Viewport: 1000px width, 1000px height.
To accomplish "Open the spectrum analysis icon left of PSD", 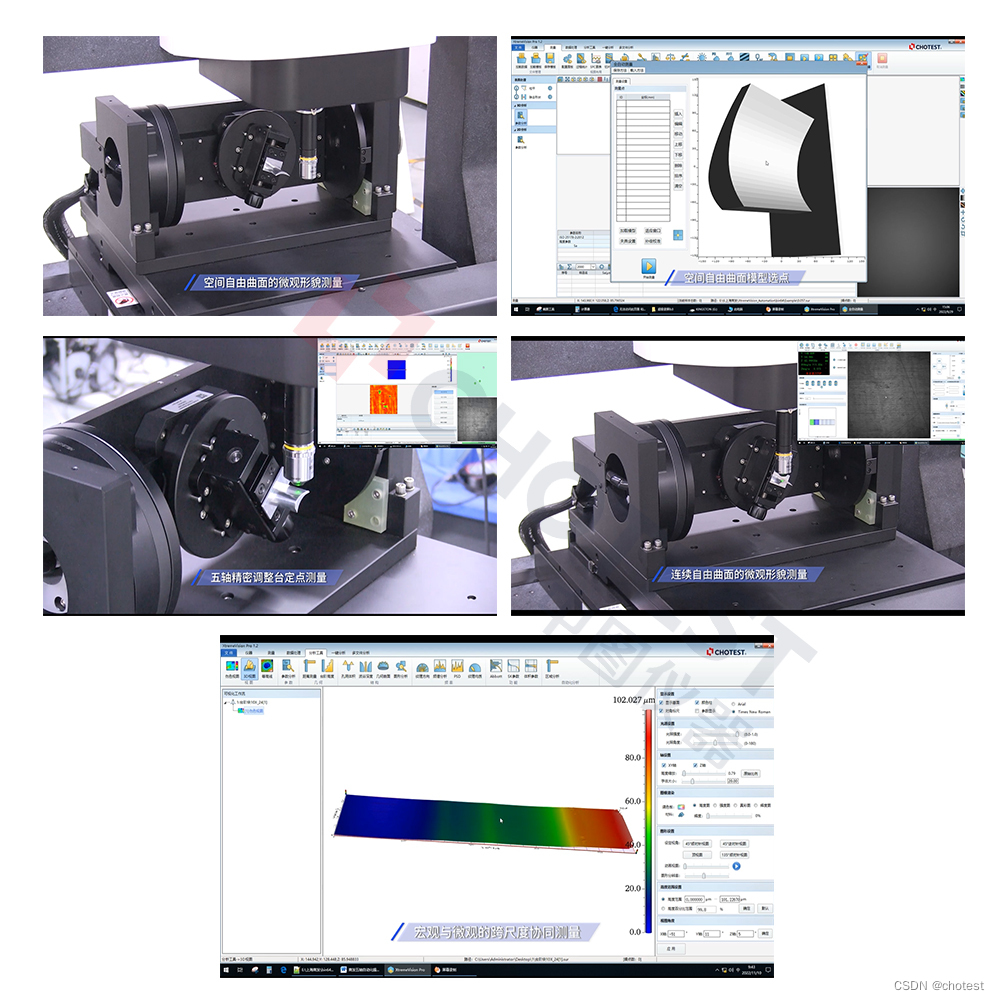I will coord(440,666).
